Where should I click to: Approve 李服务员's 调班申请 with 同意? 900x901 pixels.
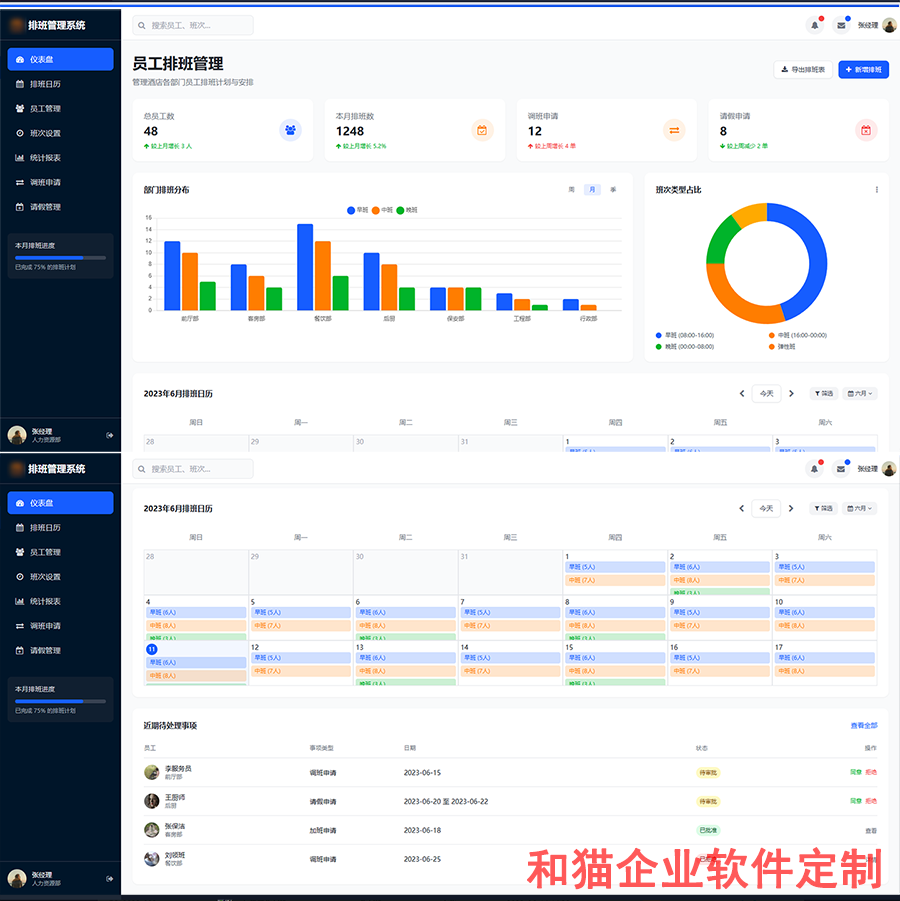[x=856, y=772]
